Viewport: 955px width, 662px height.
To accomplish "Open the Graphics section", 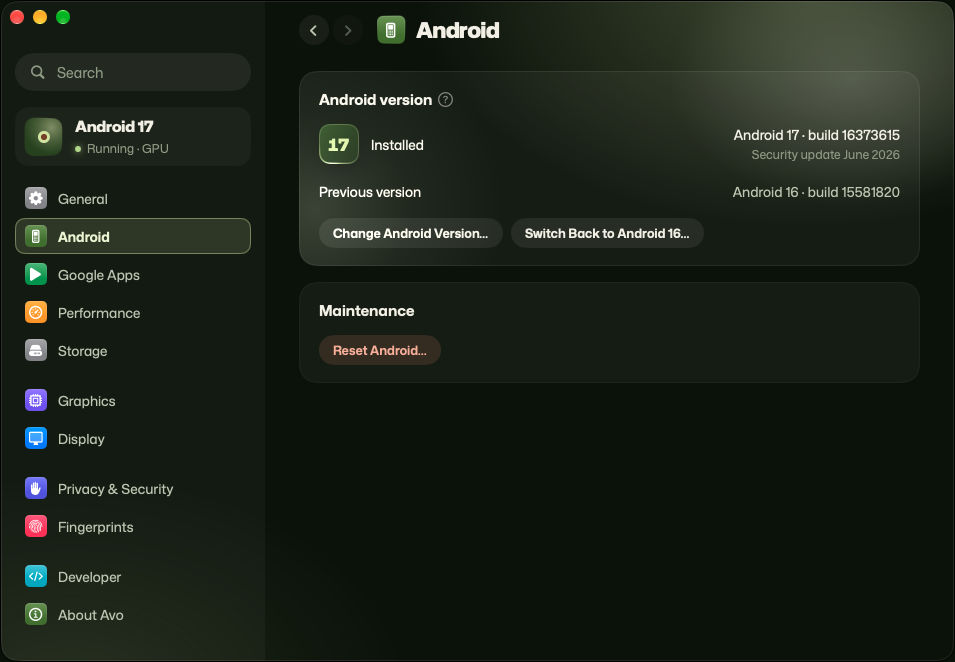I will (x=133, y=401).
